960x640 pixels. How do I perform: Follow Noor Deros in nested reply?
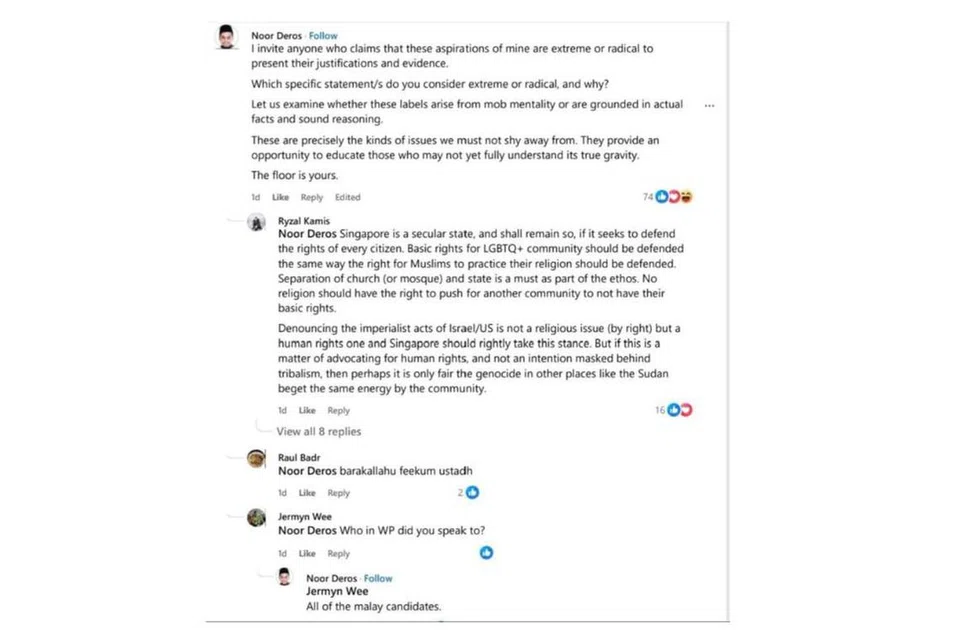point(378,578)
